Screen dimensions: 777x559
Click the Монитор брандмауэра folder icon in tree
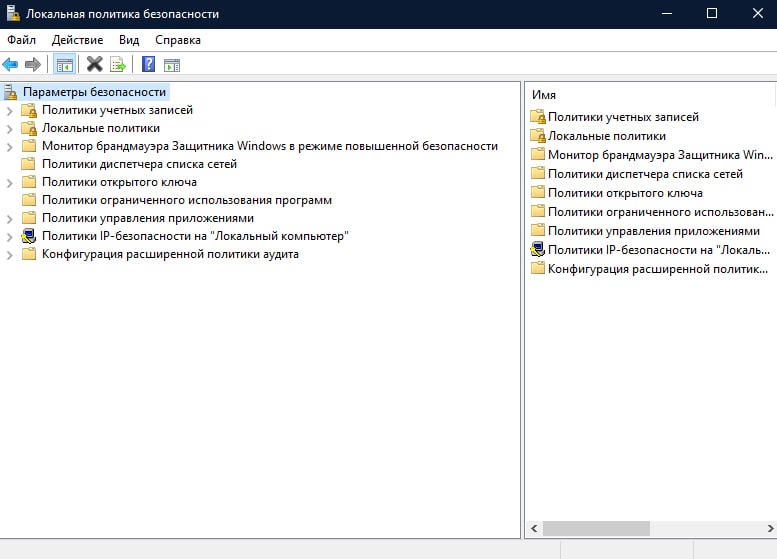tap(29, 146)
